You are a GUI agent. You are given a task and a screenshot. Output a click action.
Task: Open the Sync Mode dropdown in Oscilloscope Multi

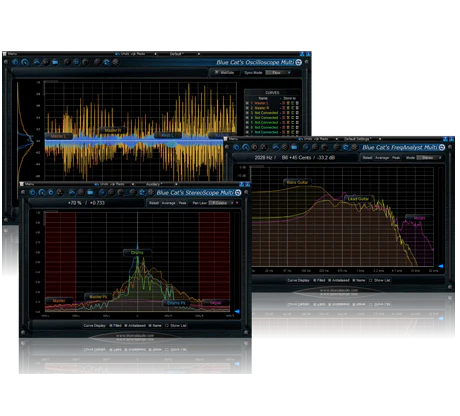(278, 73)
